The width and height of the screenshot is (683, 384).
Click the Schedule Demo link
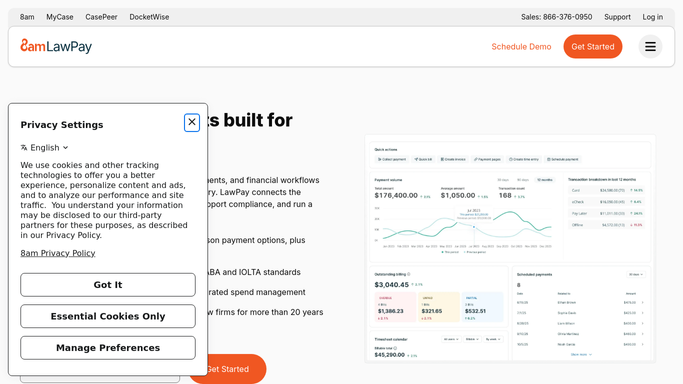521,47
